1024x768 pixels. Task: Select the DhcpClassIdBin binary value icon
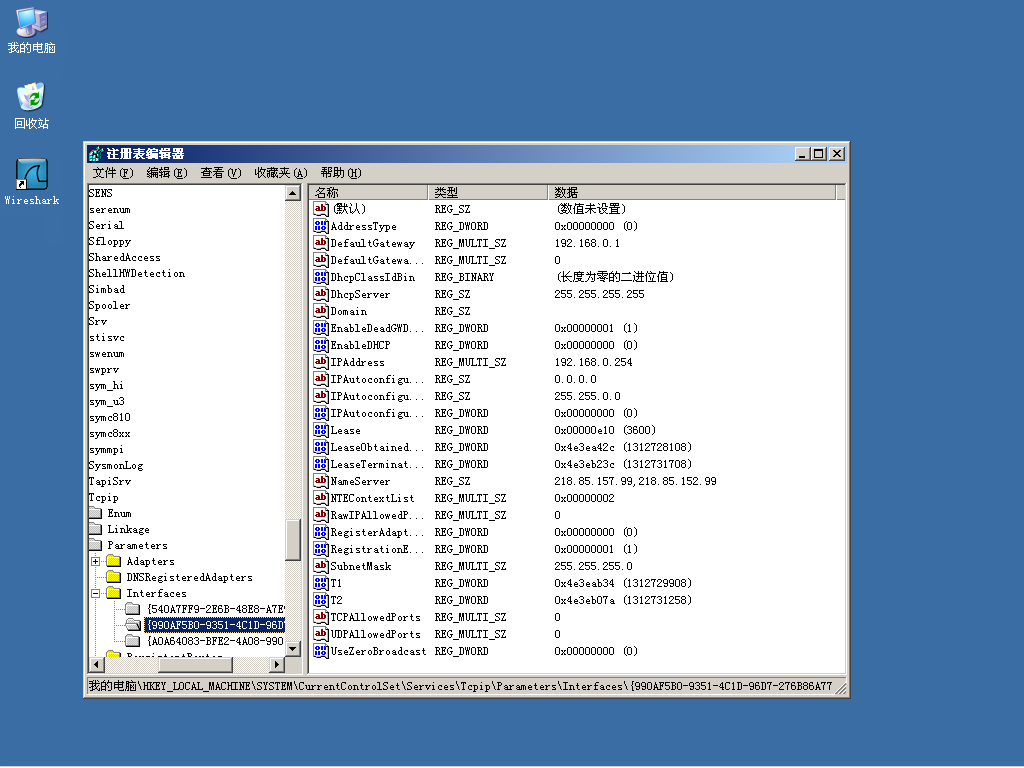321,277
